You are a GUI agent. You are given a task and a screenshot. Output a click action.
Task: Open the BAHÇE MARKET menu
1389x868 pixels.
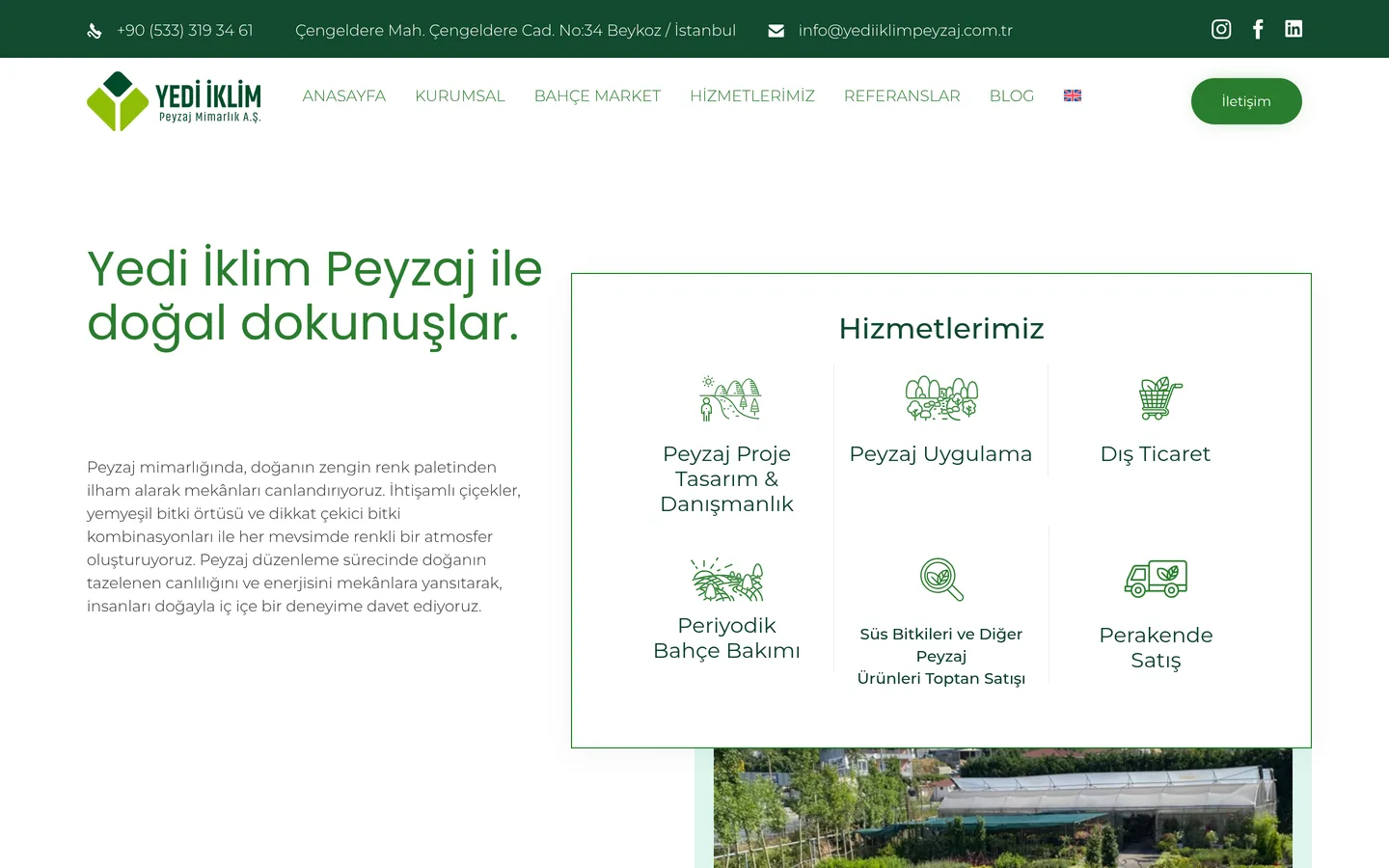pos(597,95)
